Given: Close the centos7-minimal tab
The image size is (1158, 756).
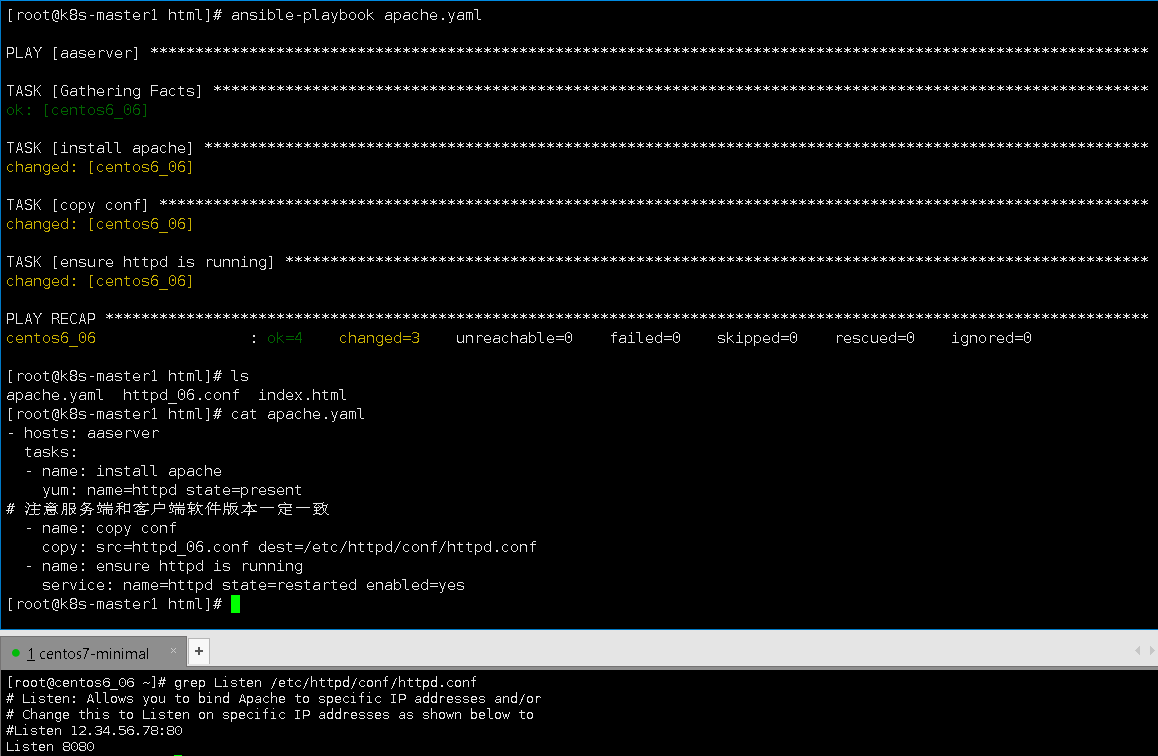Looking at the screenshot, I should click(x=174, y=650).
